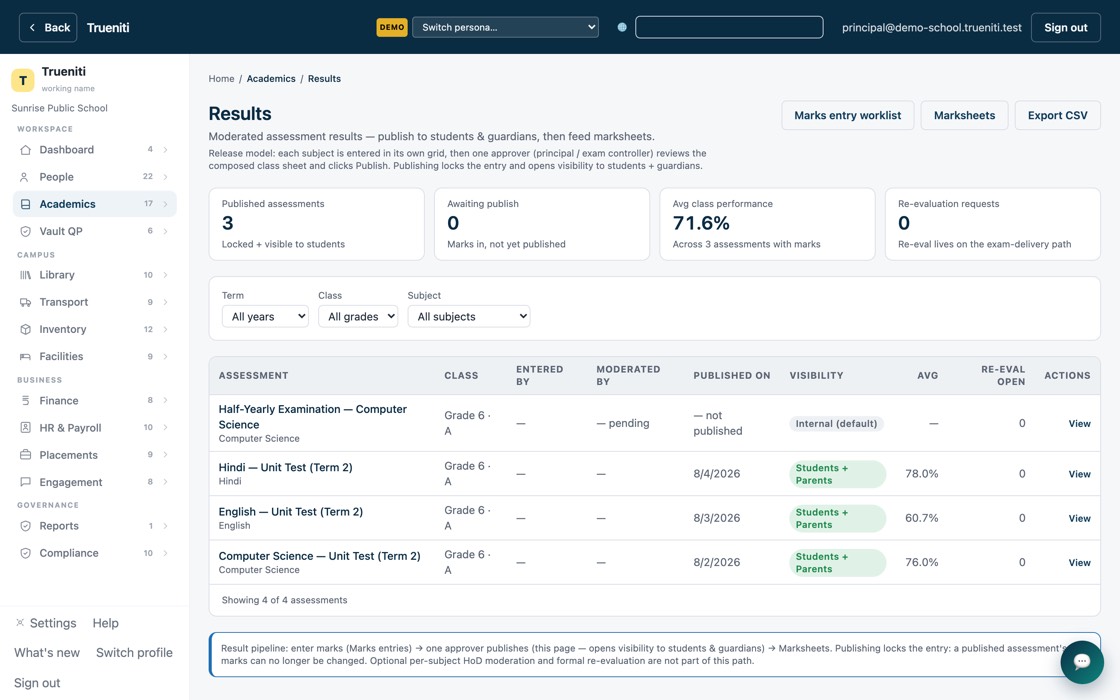
Task: Open the Marks entry worklist
Action: tap(848, 115)
